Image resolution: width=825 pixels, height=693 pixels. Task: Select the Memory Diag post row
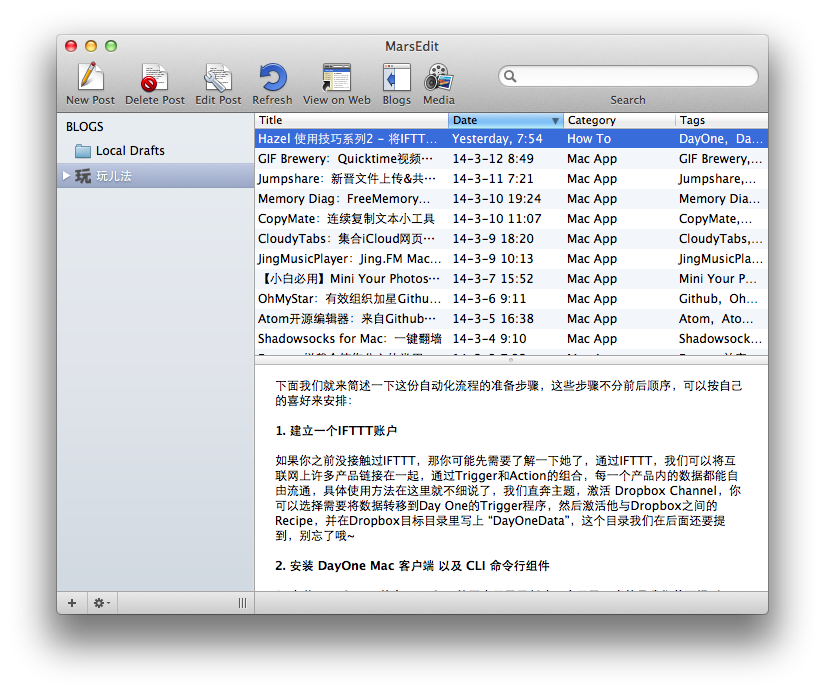tap(511, 199)
